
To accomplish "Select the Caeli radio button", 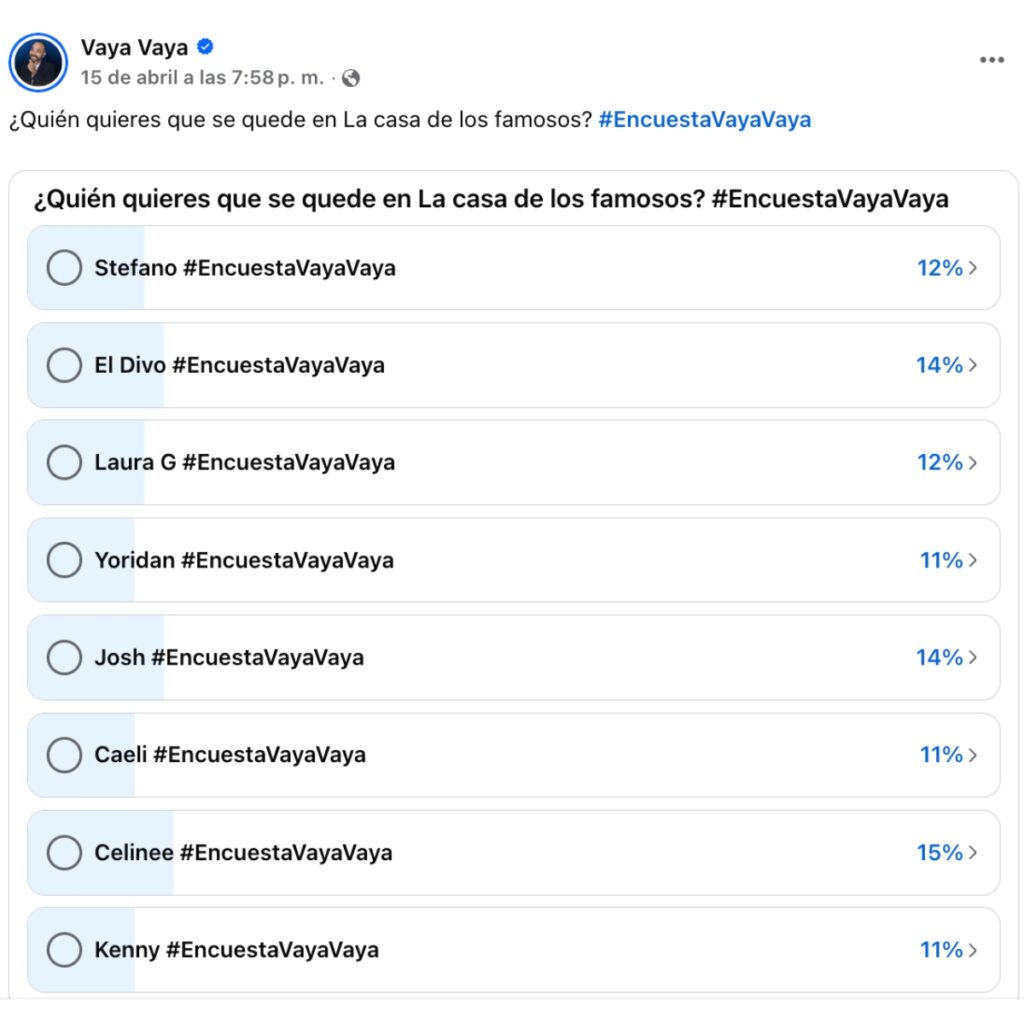I will [64, 755].
